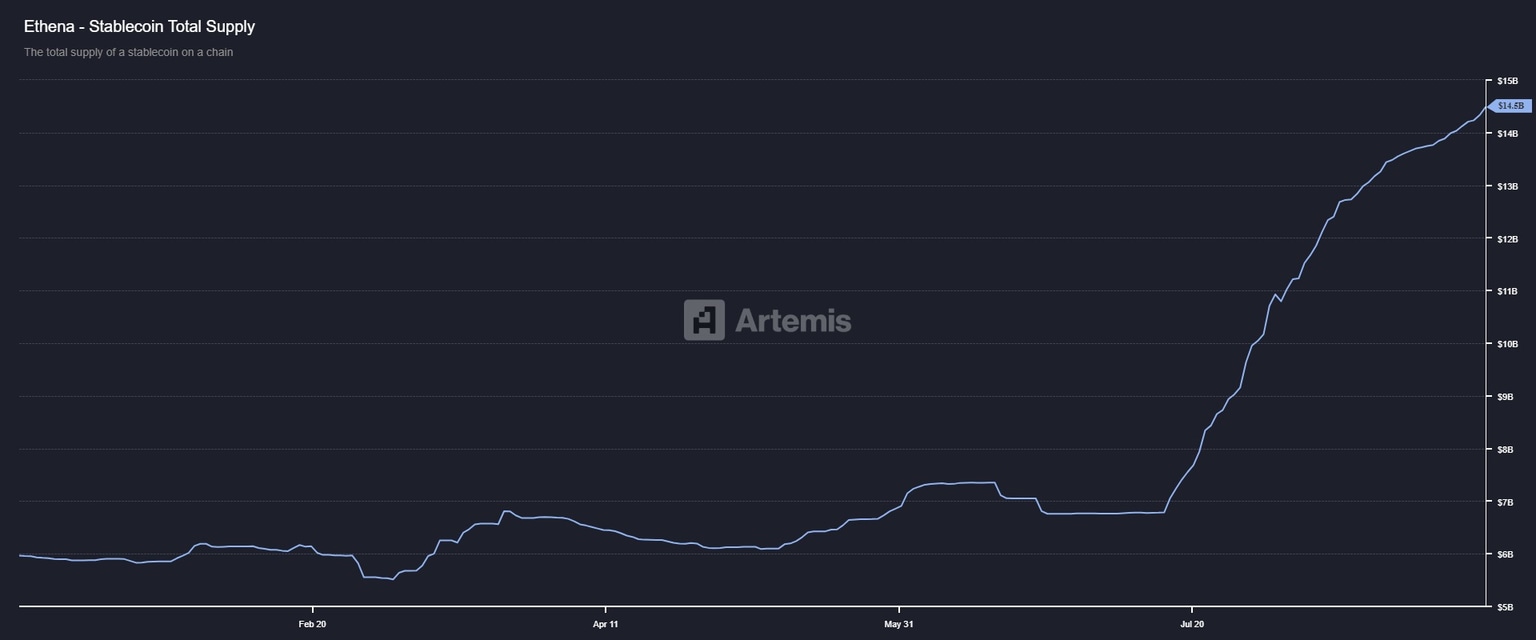1536x640 pixels.
Task: Click the Feb 20 axis date
Action: point(311,623)
